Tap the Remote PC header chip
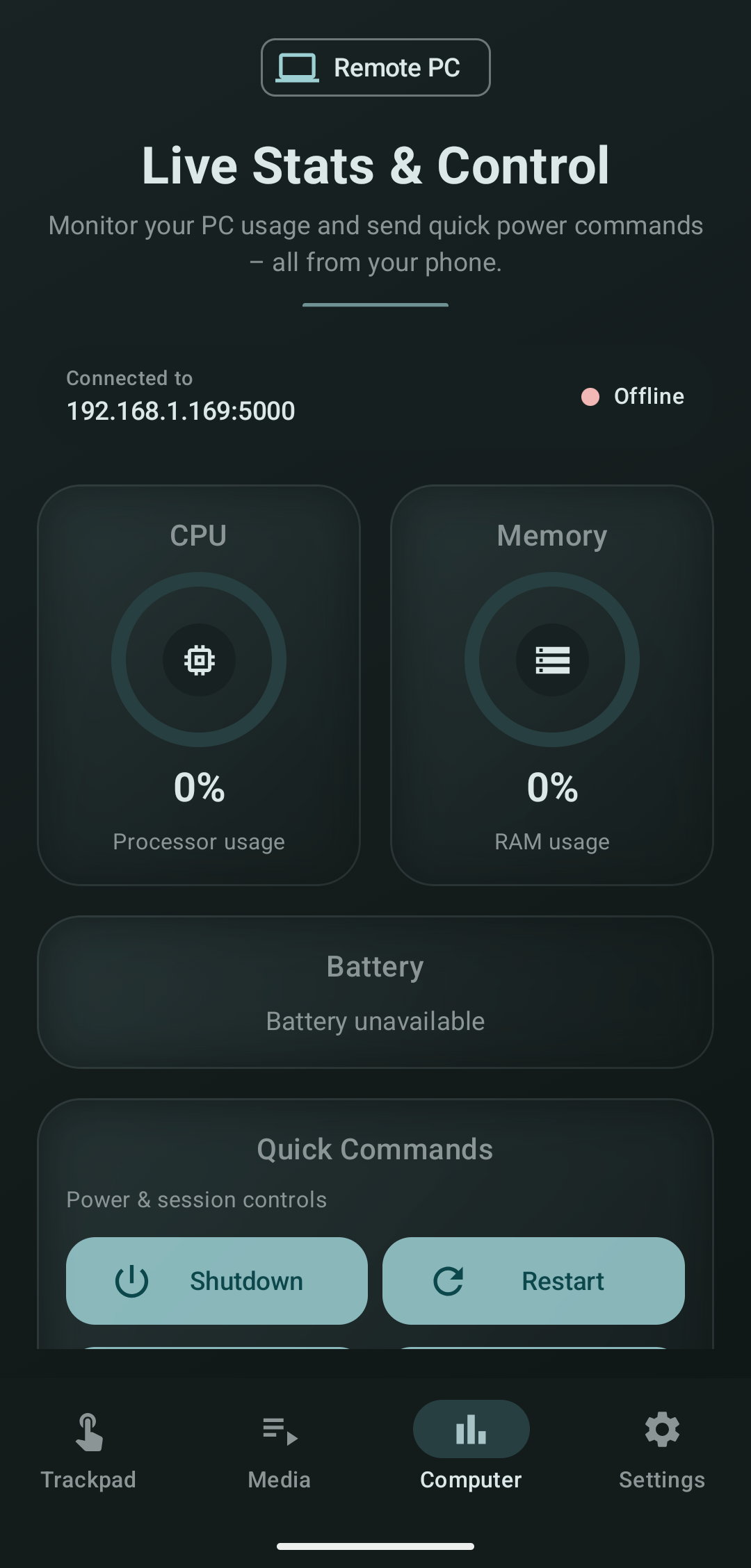Viewport: 751px width, 1568px height. 375,67
